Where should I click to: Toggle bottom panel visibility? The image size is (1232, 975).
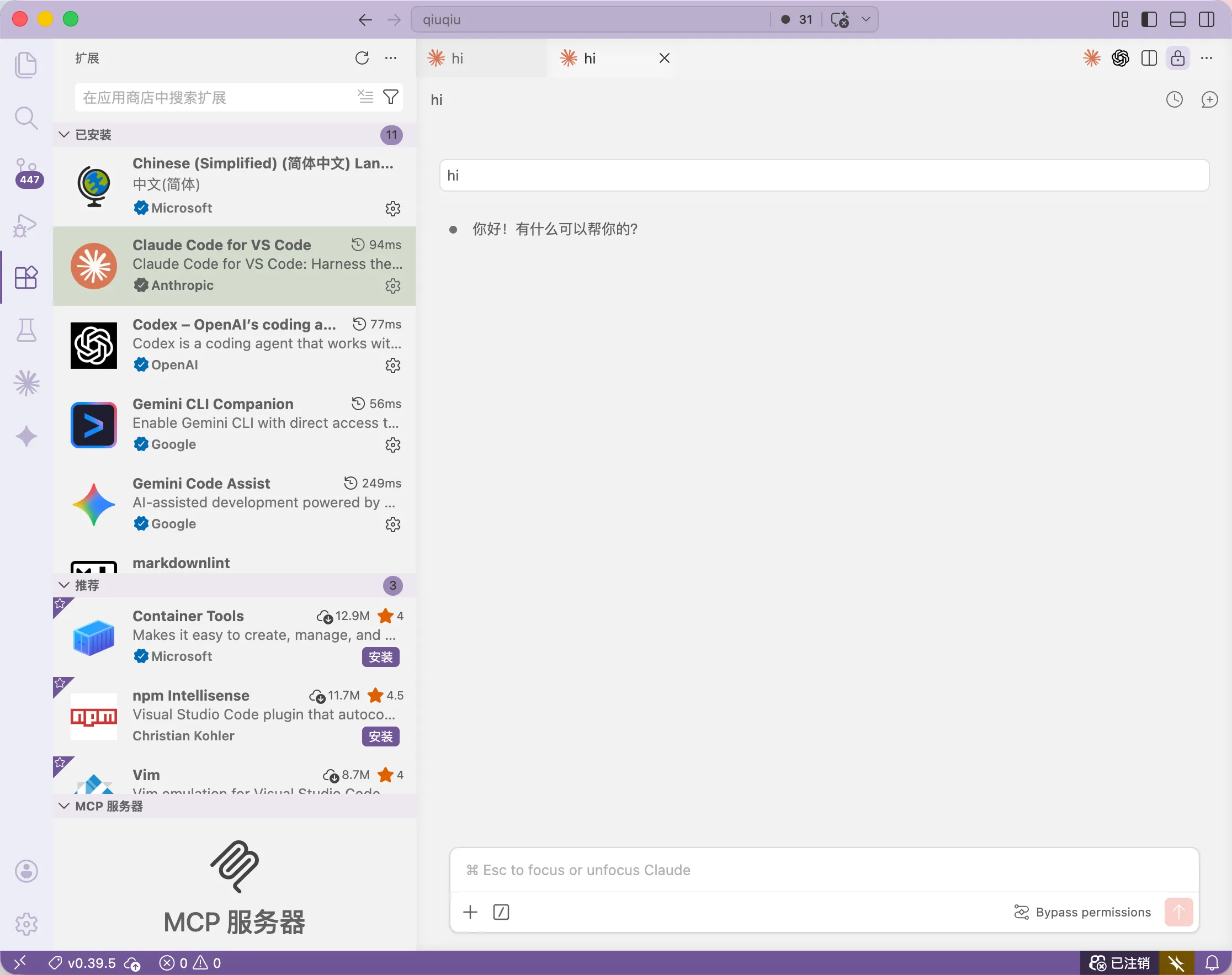(1177, 19)
